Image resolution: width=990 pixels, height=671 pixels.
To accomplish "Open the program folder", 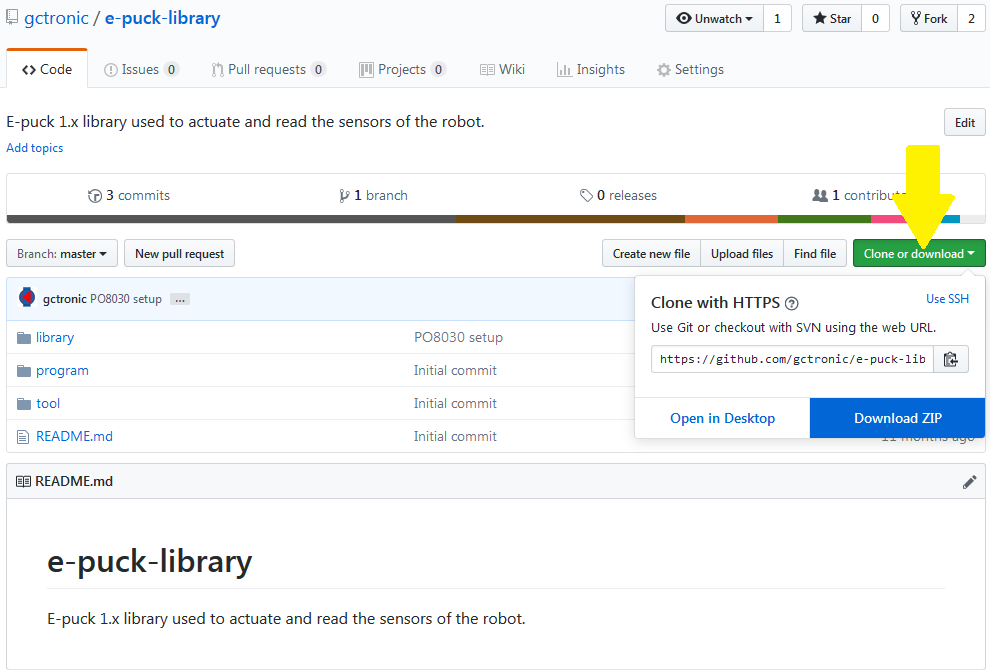I will (62, 371).
